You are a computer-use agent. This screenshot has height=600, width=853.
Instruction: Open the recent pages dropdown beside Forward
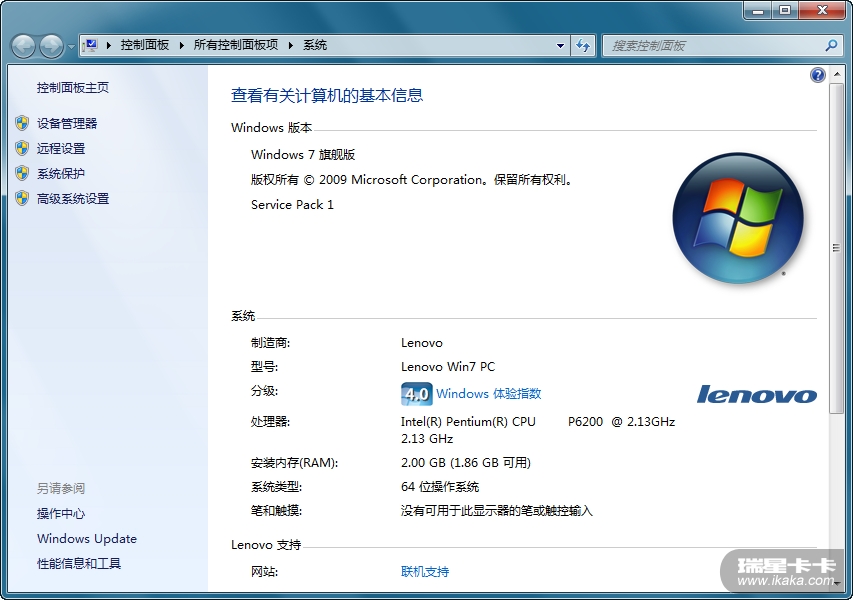(71, 47)
